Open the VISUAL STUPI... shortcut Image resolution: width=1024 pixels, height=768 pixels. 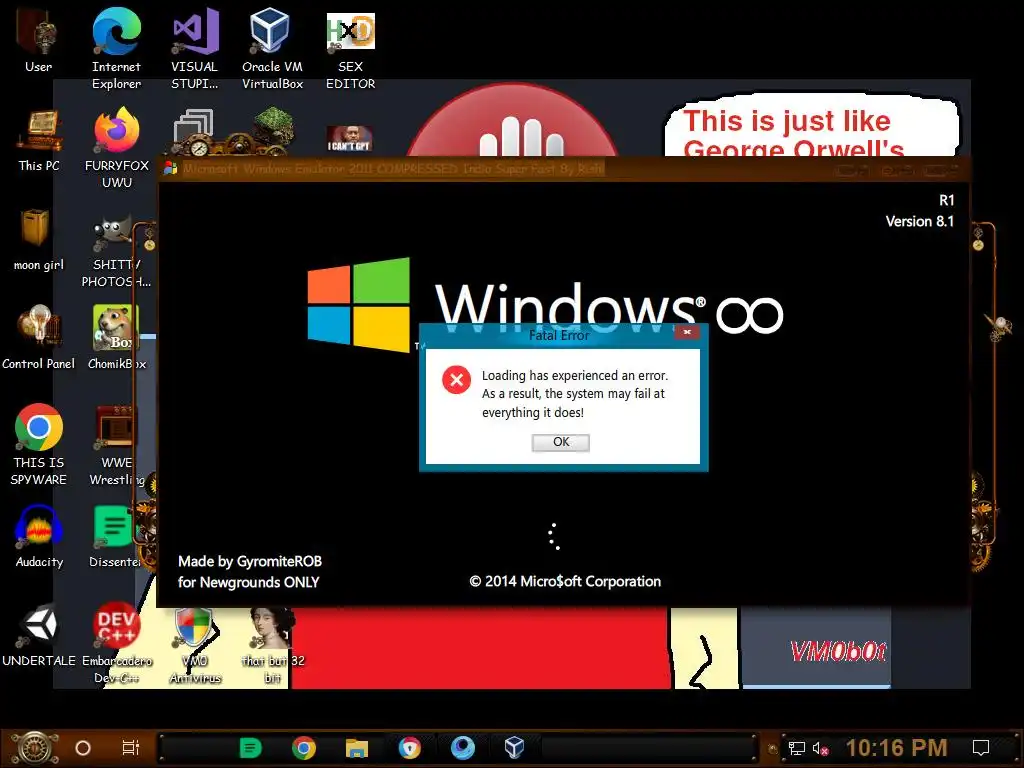195,47
